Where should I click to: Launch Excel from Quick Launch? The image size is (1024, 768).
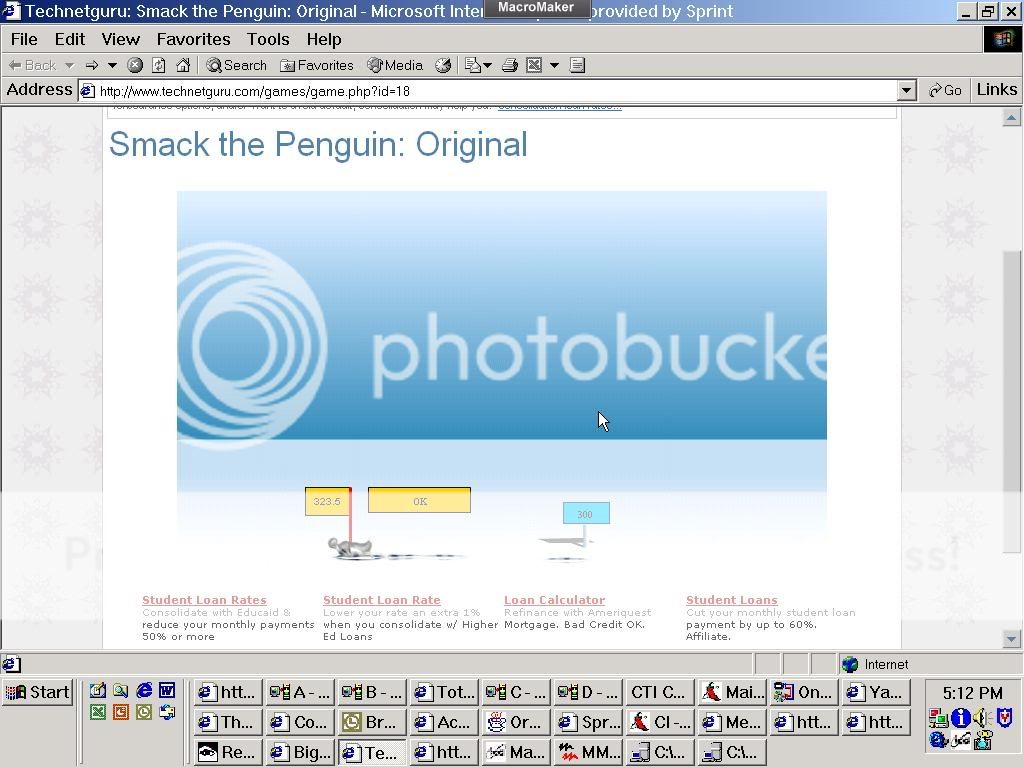tap(98, 712)
